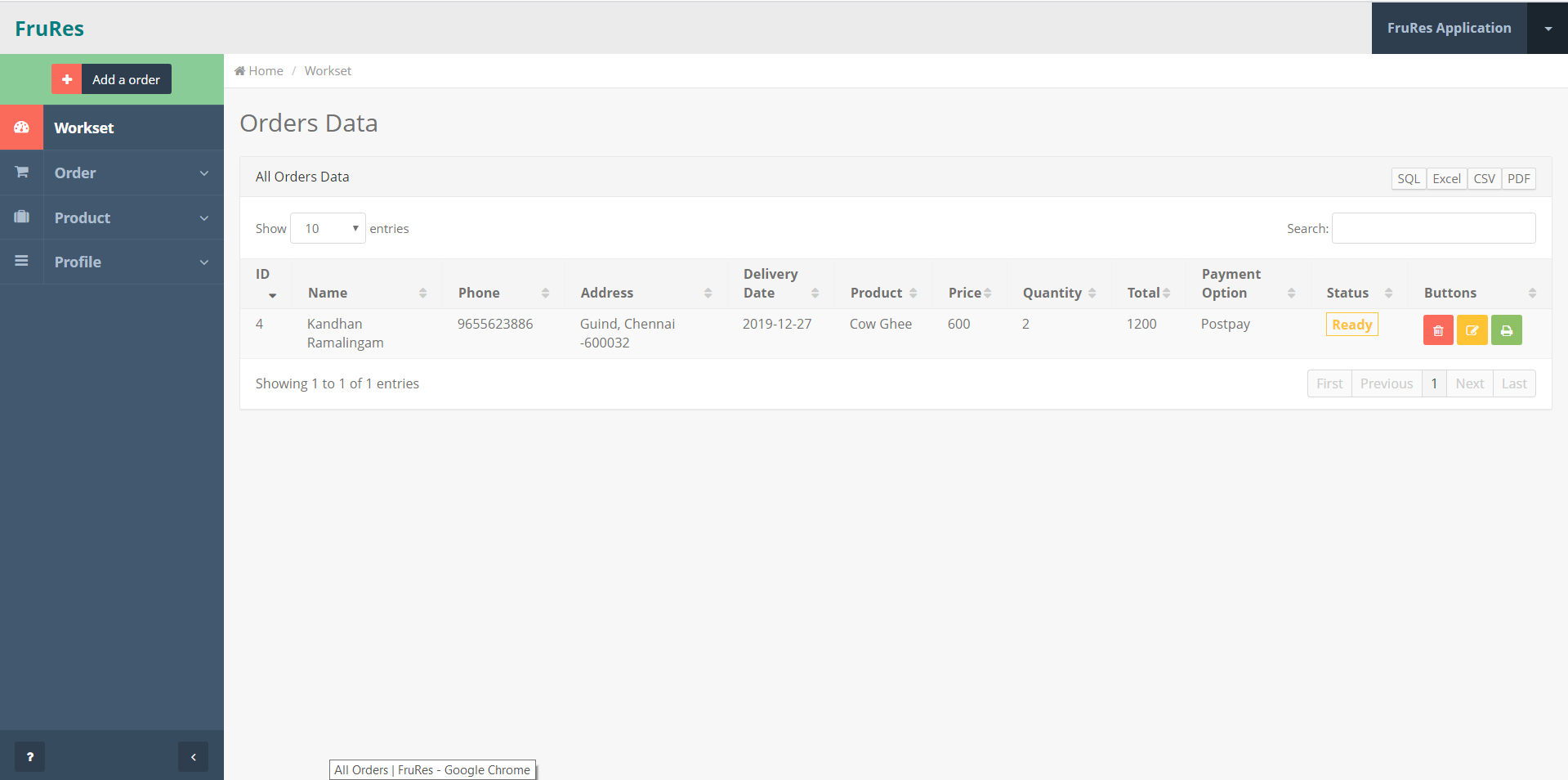Go to First page in pagination
Image resolution: width=1568 pixels, height=780 pixels.
click(x=1329, y=383)
